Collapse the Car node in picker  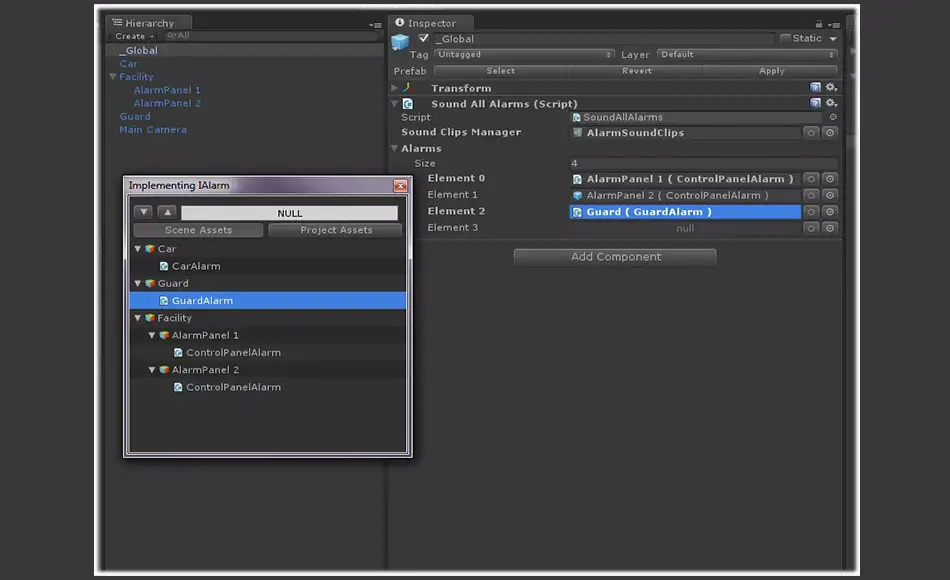point(138,249)
